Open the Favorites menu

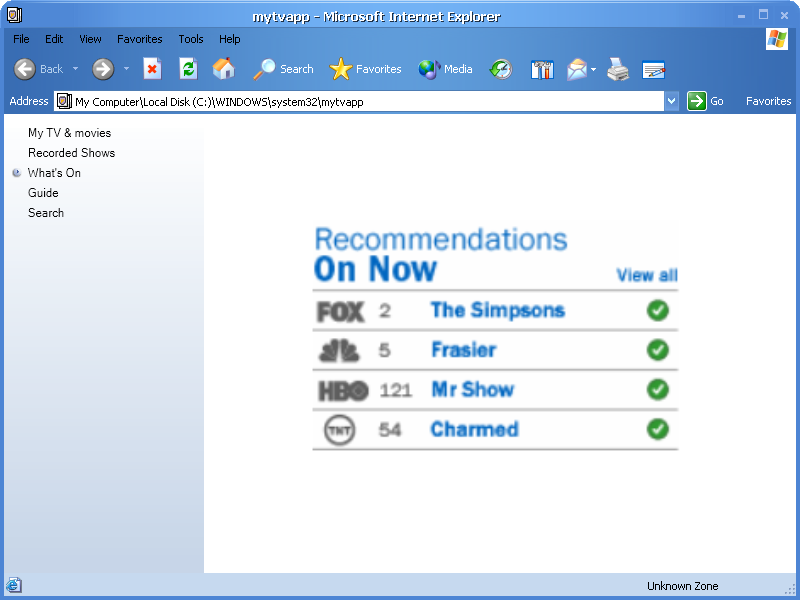pyautogui.click(x=139, y=39)
